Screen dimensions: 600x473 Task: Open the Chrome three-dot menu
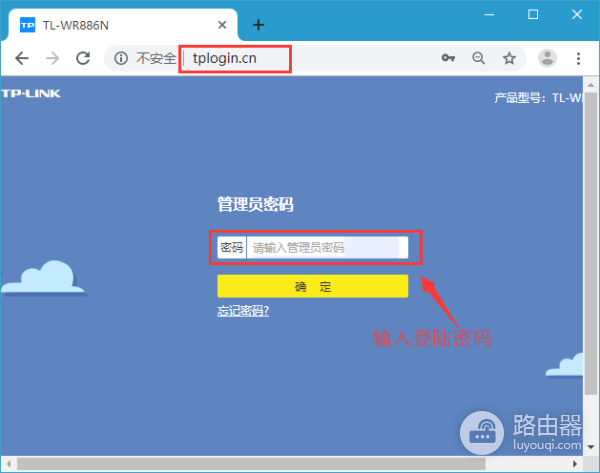tap(578, 59)
